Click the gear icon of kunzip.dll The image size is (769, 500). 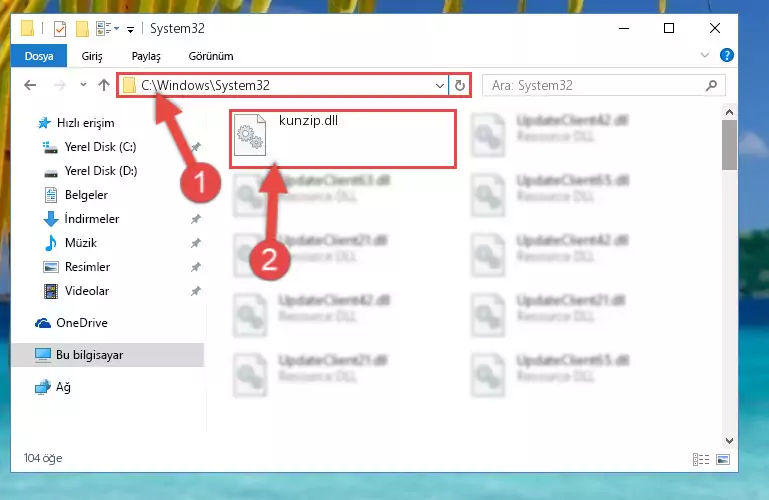(x=250, y=135)
